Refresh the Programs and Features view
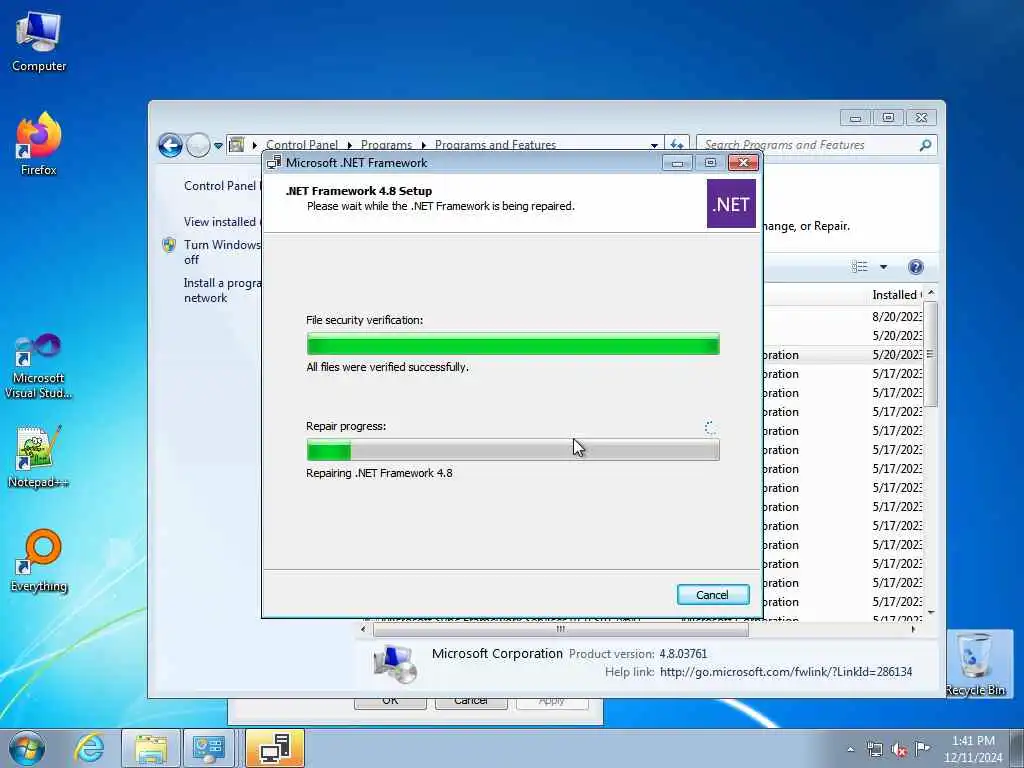The width and height of the screenshot is (1024, 768). (x=677, y=144)
